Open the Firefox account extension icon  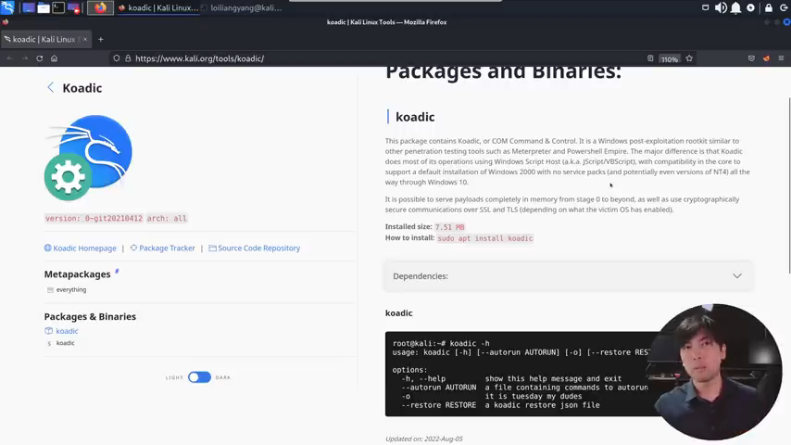[x=766, y=59]
